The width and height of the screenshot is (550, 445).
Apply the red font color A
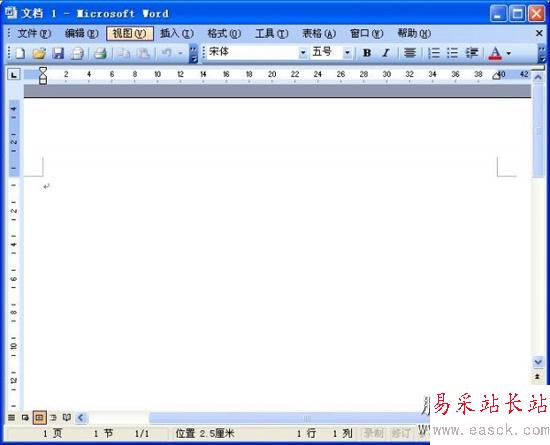pyautogui.click(x=495, y=53)
